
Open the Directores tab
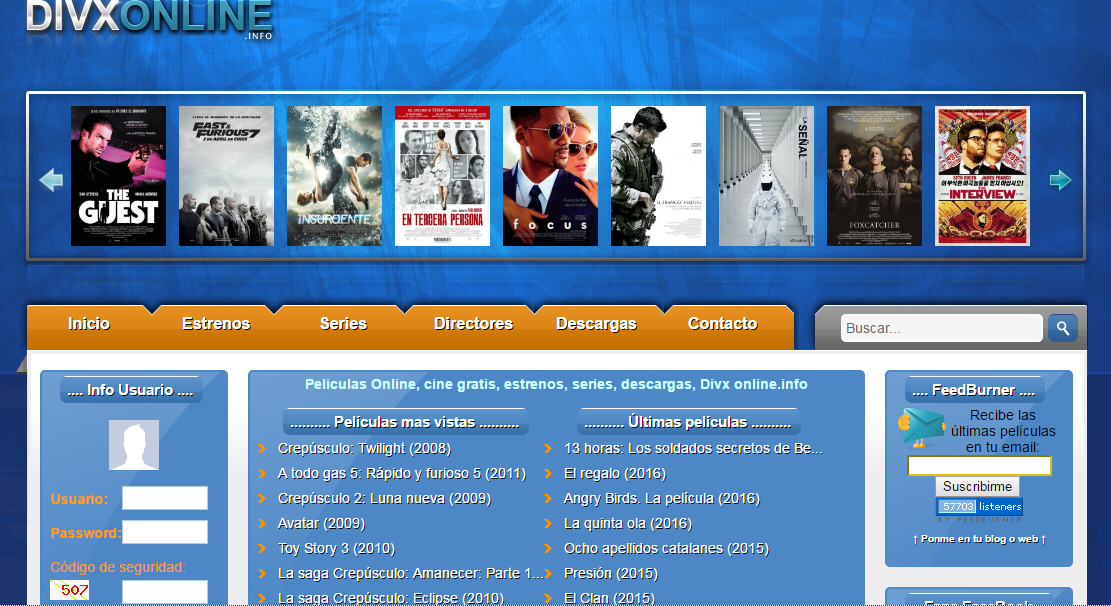(x=473, y=324)
